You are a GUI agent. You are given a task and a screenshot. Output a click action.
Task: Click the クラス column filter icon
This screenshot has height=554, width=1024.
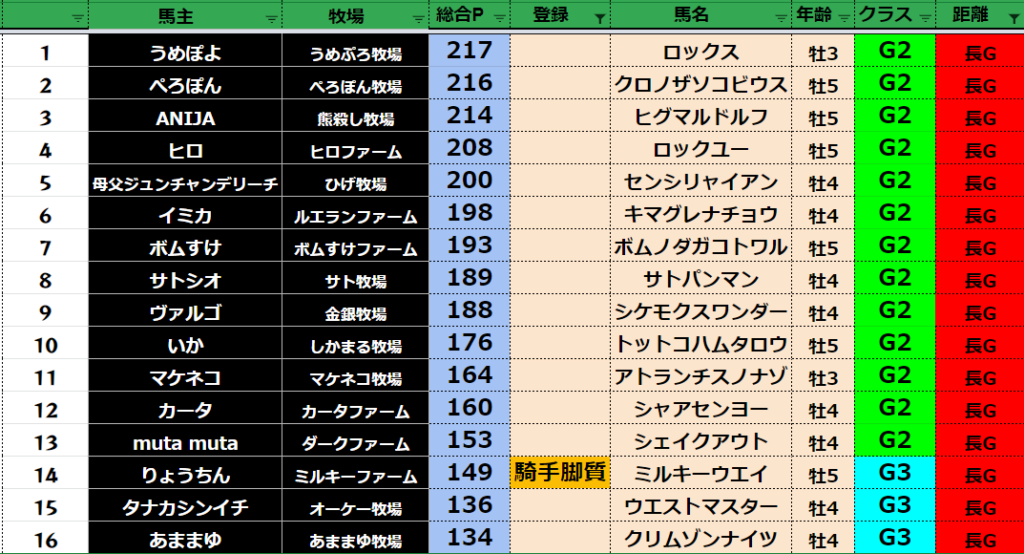[x=924, y=18]
